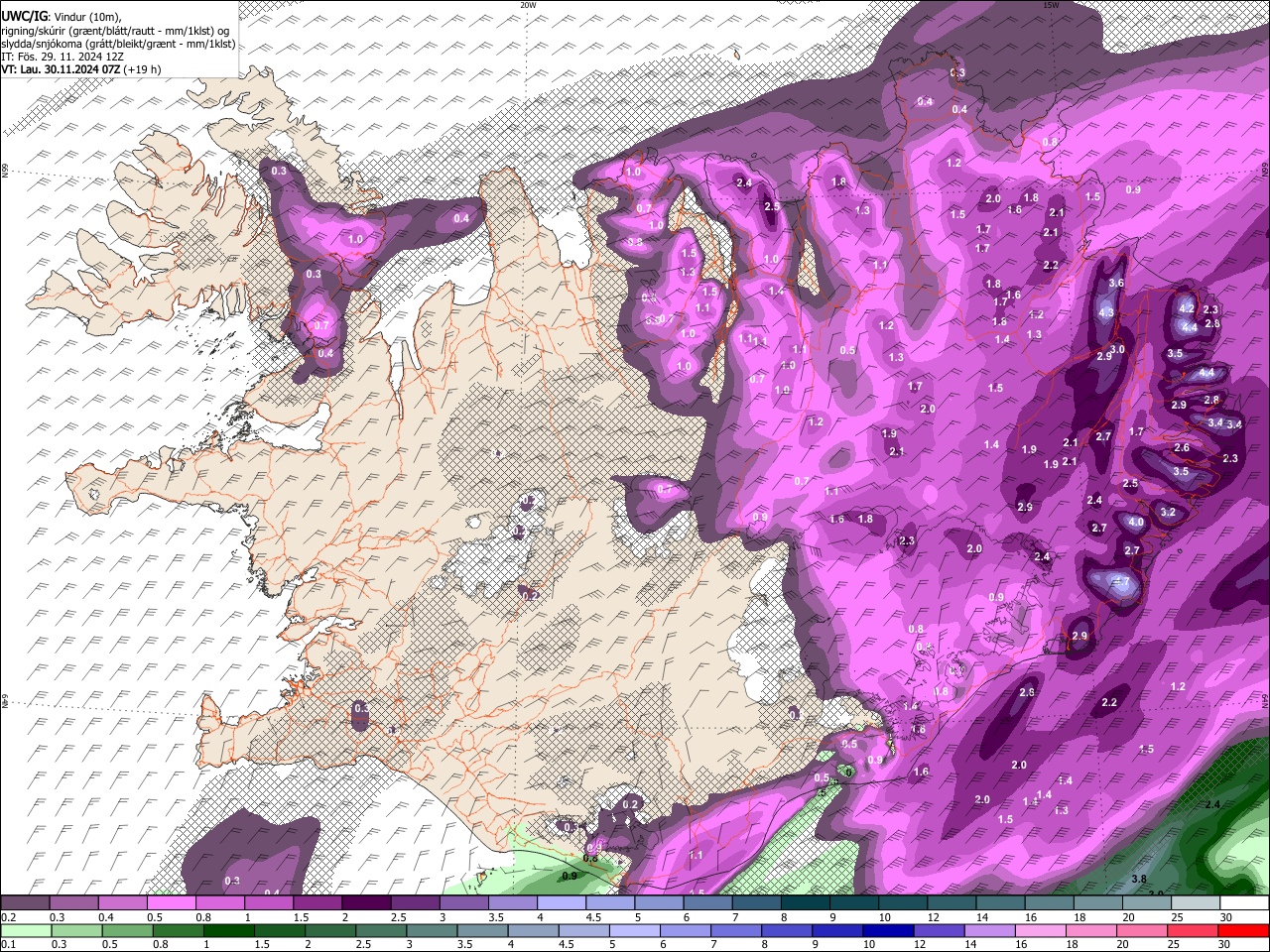
Task: Click the bright red 30 rain legend swatch
Action: 1244,931
